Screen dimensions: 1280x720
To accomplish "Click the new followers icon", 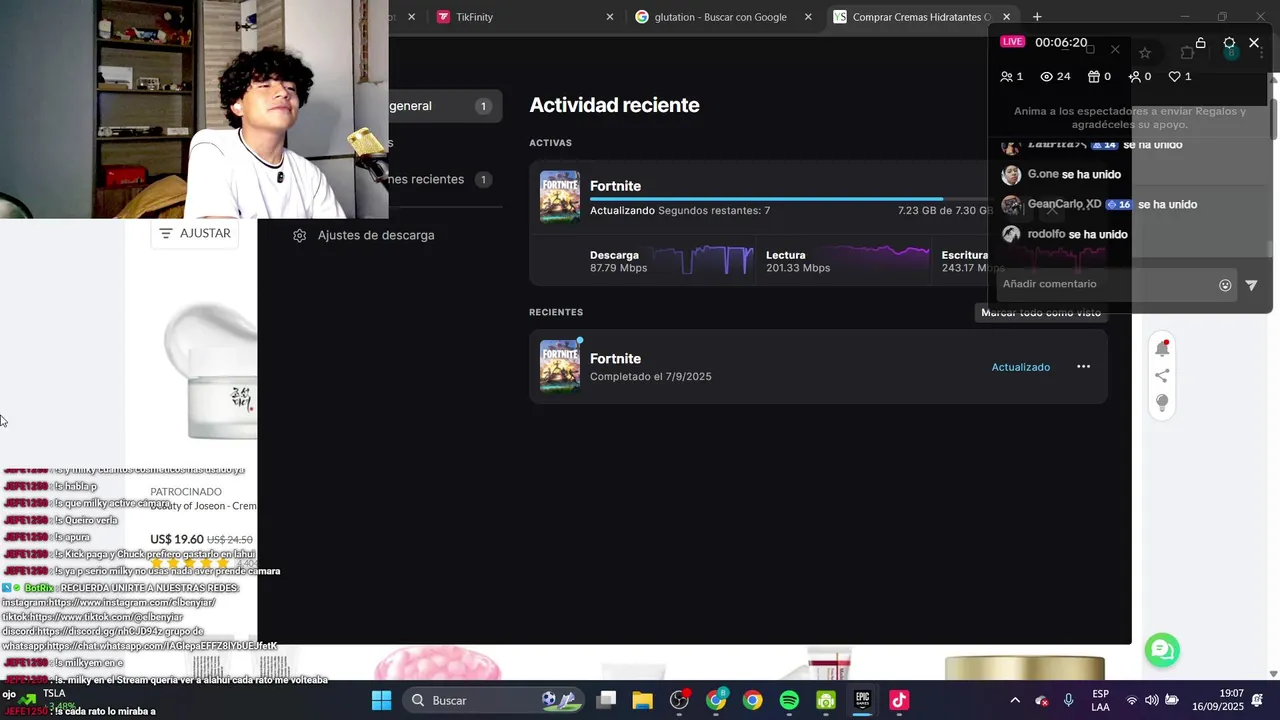I will tap(1134, 77).
